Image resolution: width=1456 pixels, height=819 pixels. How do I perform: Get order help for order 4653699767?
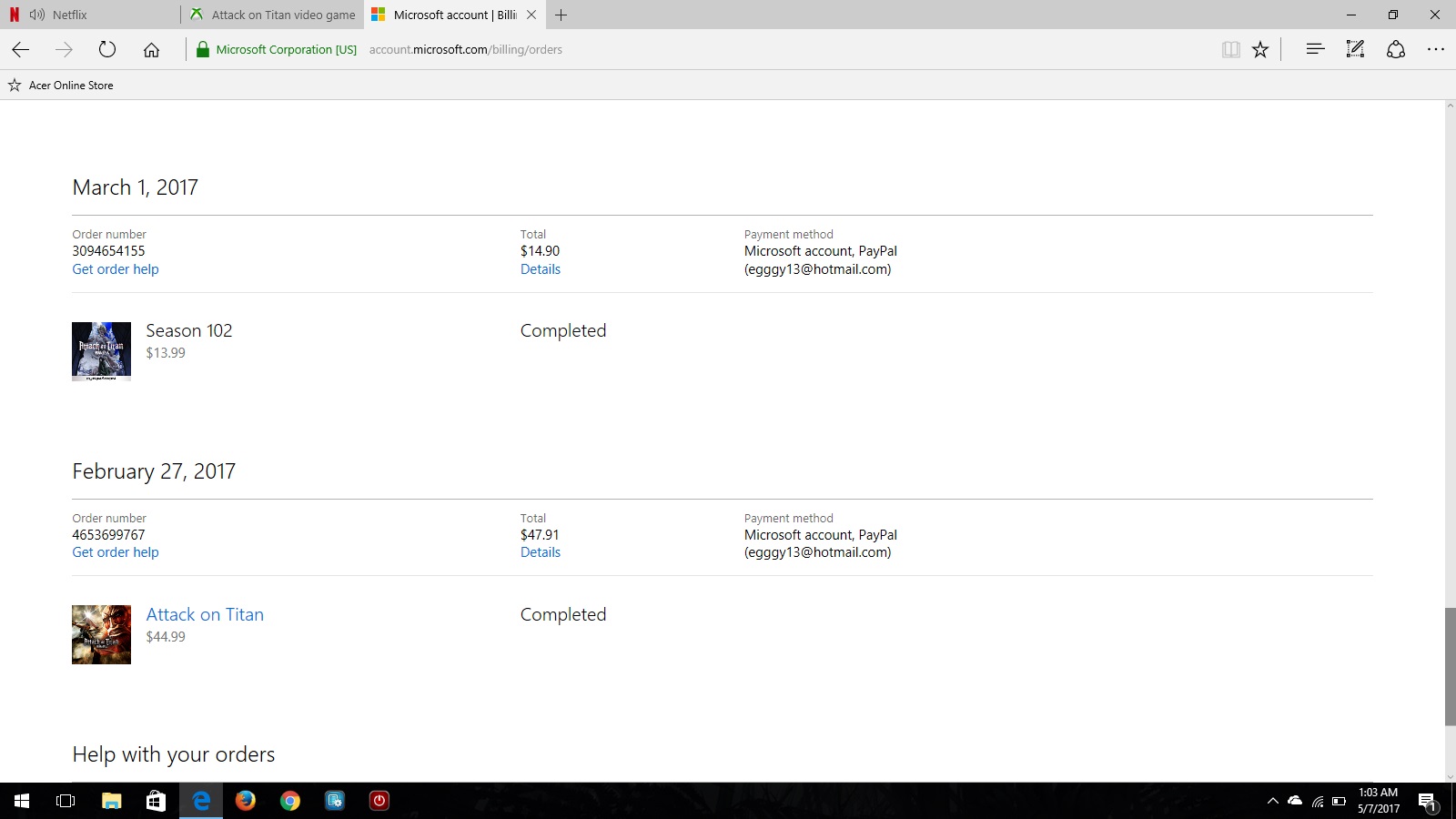point(116,552)
